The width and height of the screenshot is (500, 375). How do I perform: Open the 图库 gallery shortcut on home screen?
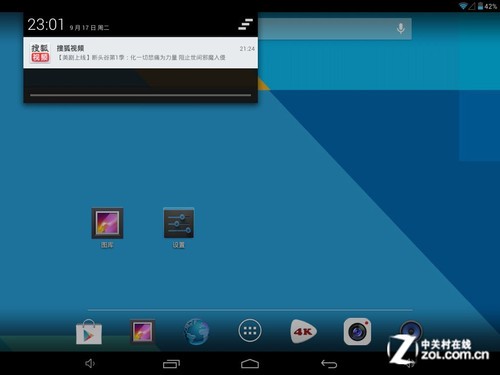tap(107, 228)
